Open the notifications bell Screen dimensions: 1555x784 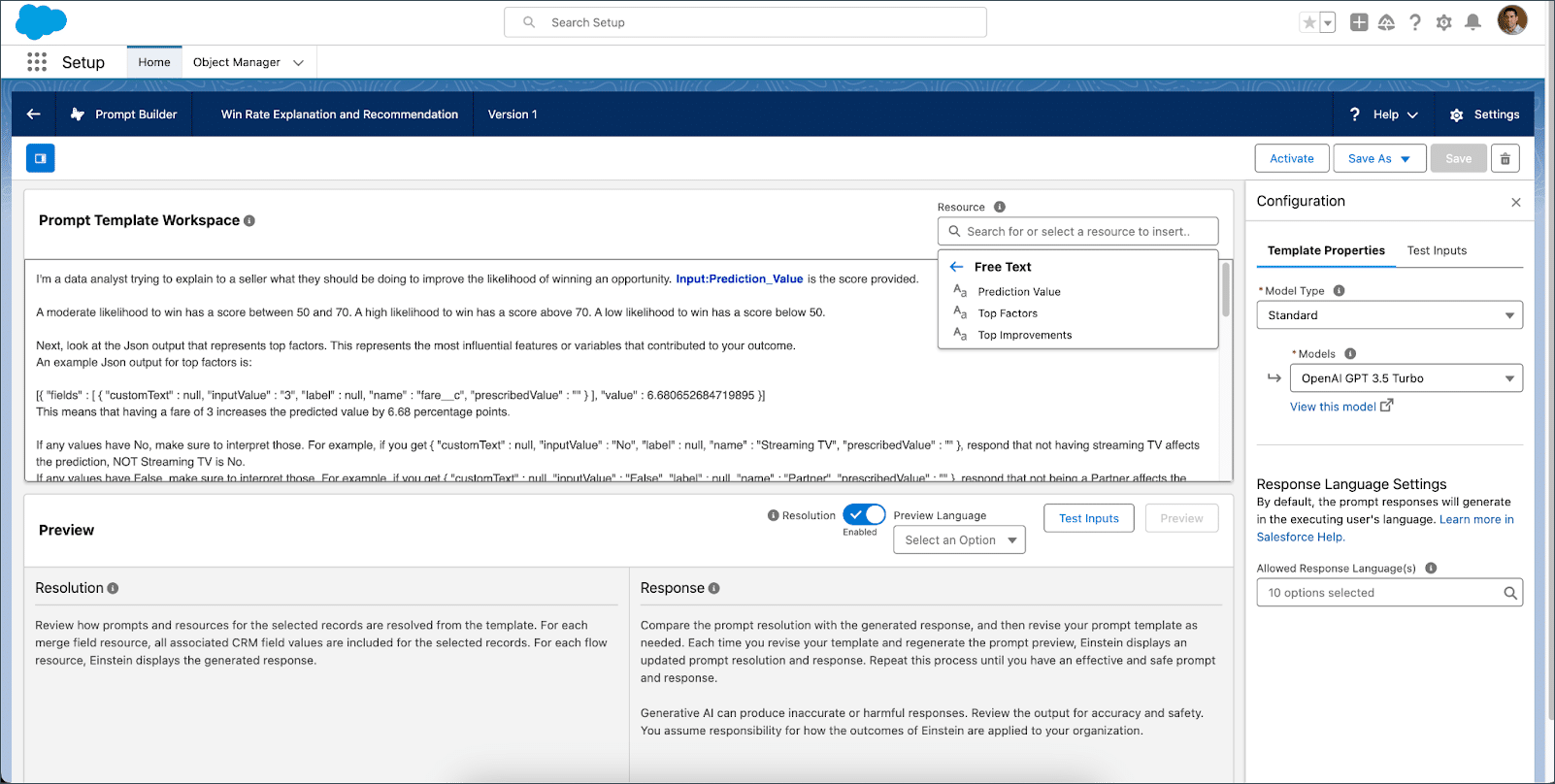click(x=1472, y=22)
